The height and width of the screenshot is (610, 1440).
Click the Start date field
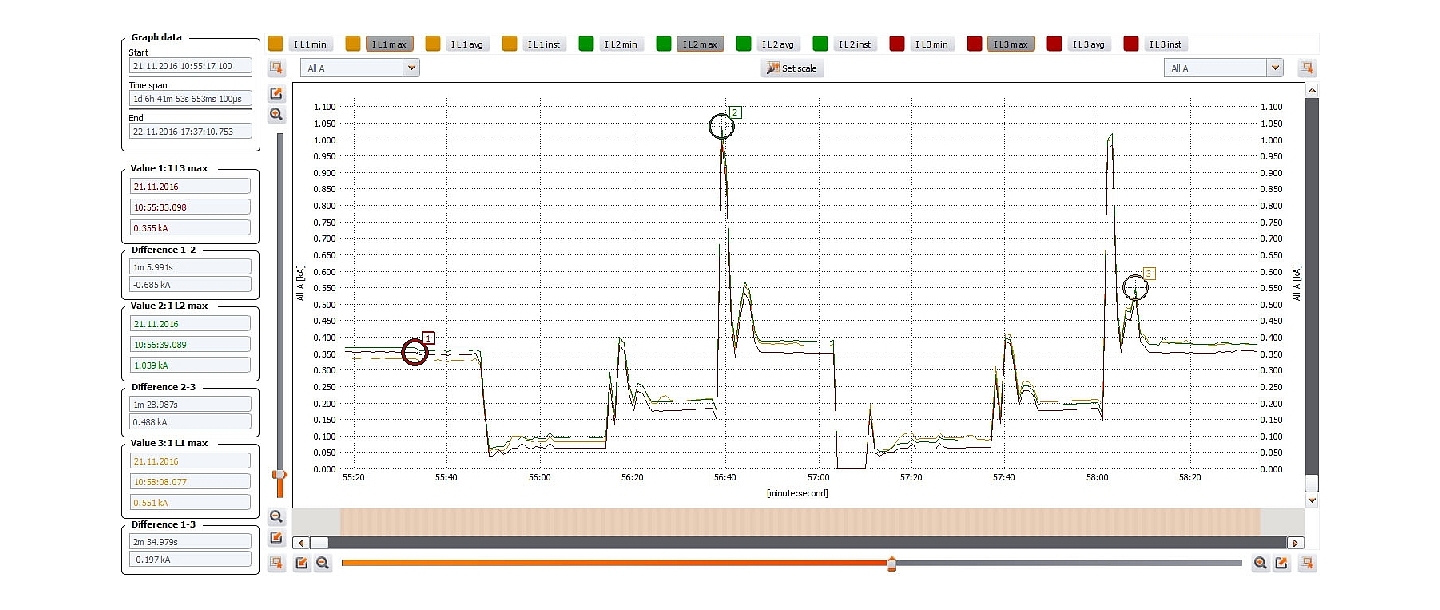pyautogui.click(x=189, y=65)
